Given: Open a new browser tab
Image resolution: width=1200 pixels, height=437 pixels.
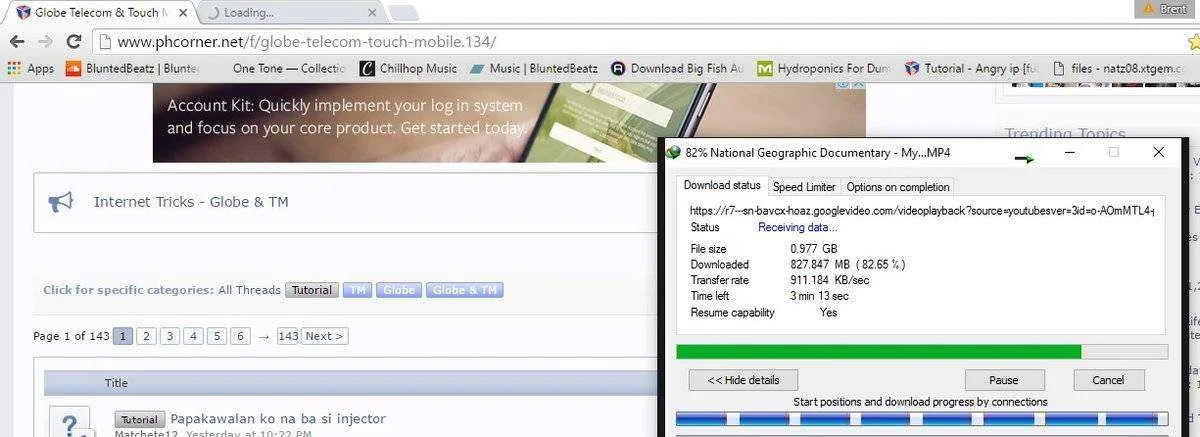Looking at the screenshot, I should 403,13.
